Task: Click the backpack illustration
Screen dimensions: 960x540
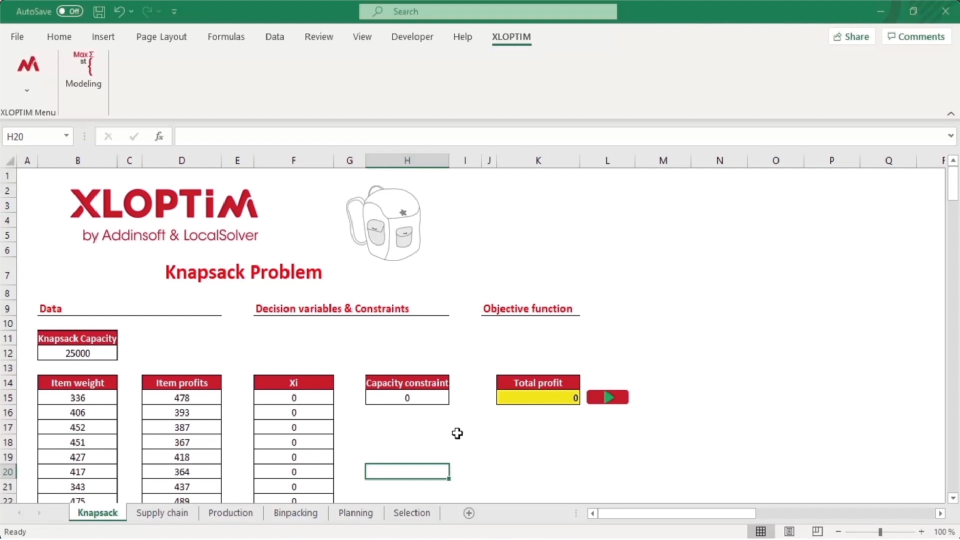Action: click(384, 223)
